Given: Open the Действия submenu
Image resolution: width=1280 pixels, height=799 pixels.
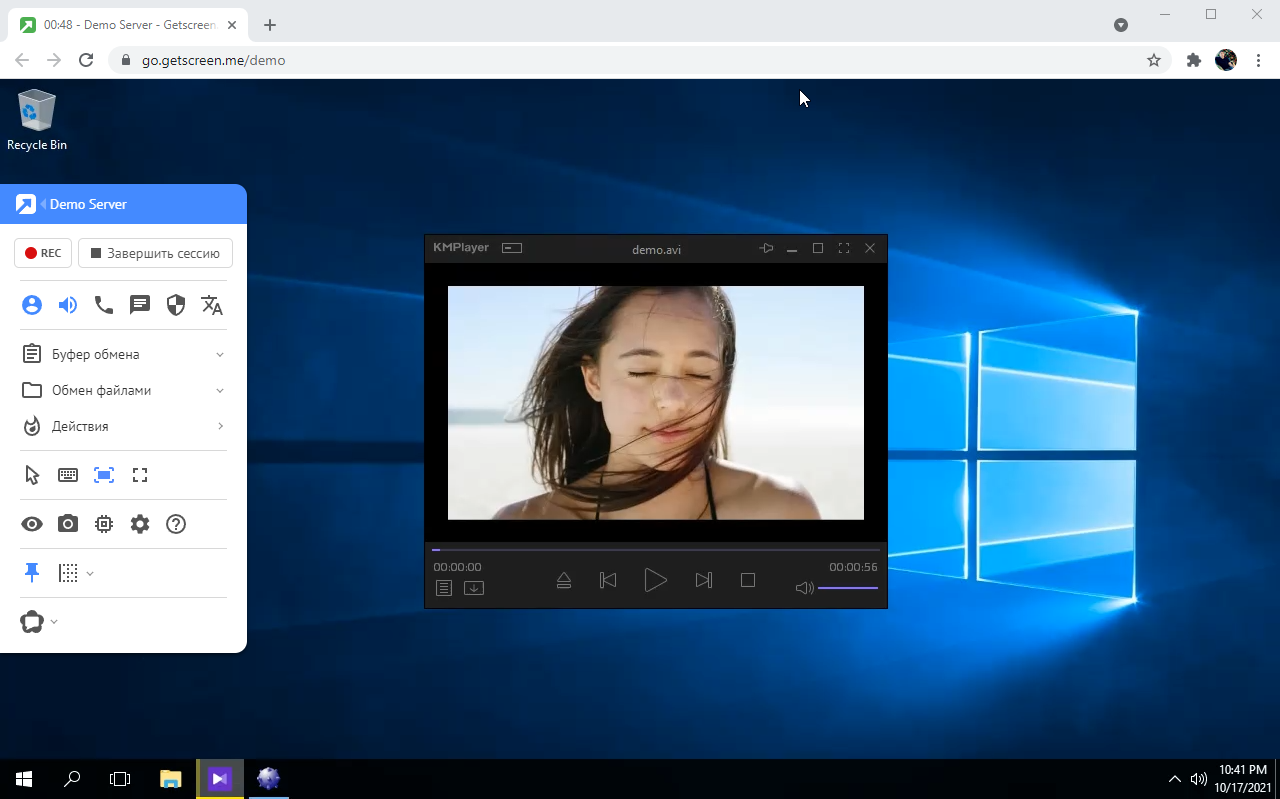Looking at the screenshot, I should 123,426.
